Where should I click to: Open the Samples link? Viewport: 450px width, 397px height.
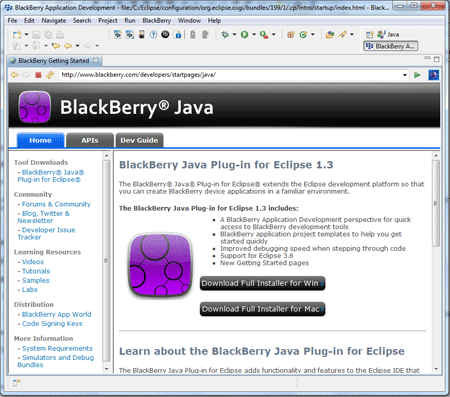[36, 280]
